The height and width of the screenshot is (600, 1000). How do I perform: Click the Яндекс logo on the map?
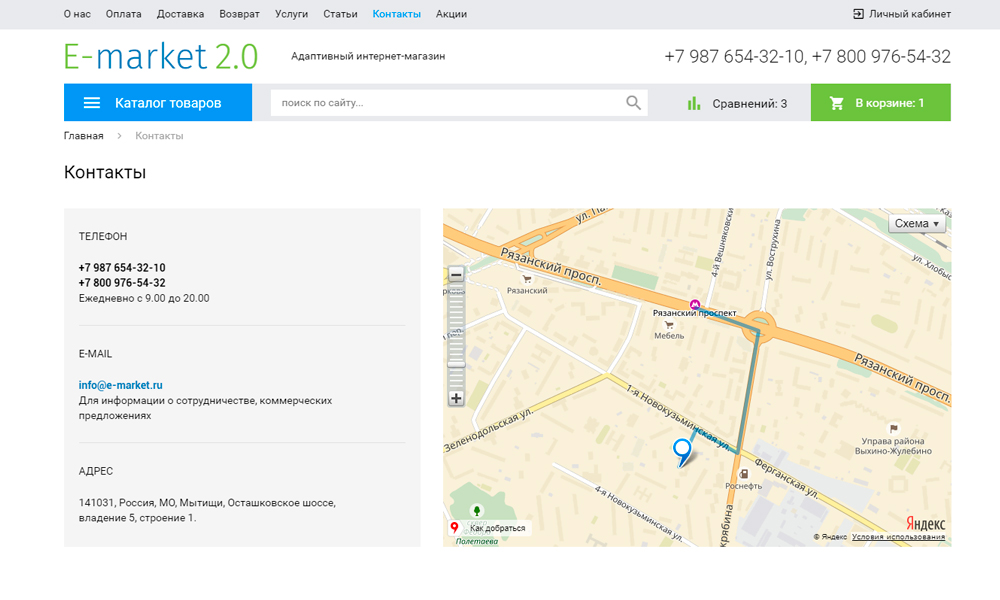click(925, 524)
